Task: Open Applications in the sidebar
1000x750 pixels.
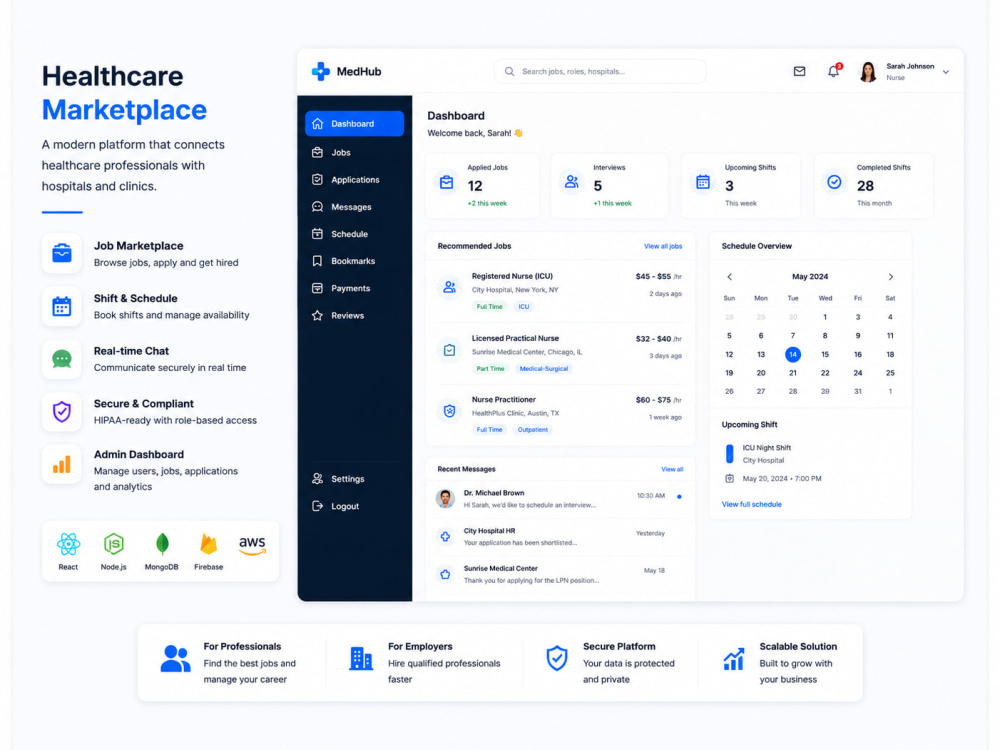Action: [x=355, y=180]
